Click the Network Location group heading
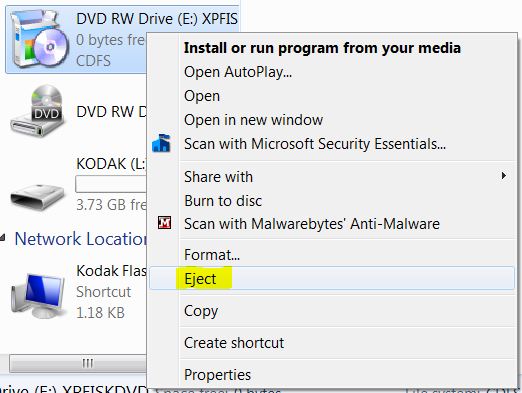Viewport: 522px width, 393px height. (80, 239)
